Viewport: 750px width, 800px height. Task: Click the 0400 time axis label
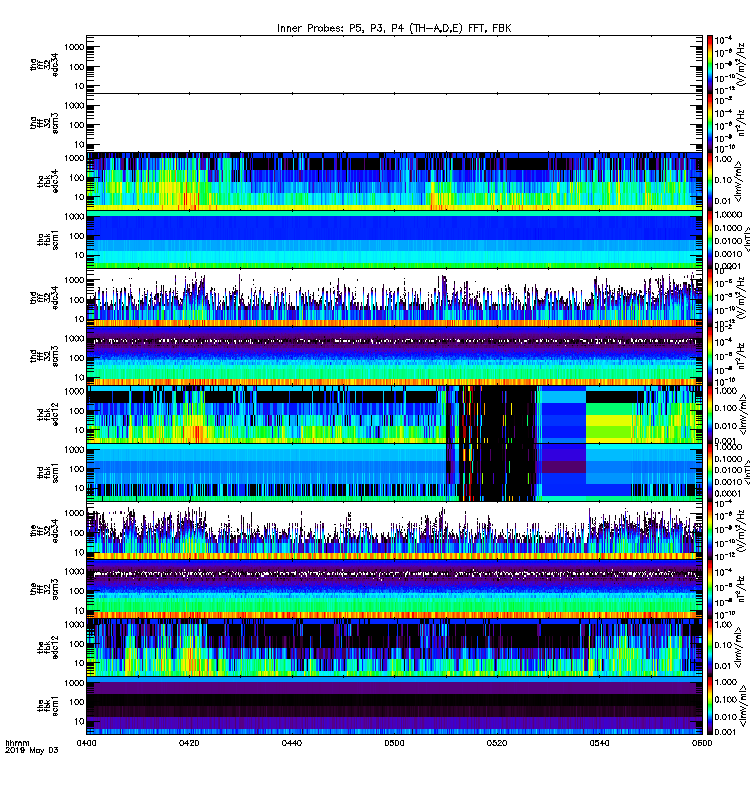[86, 743]
